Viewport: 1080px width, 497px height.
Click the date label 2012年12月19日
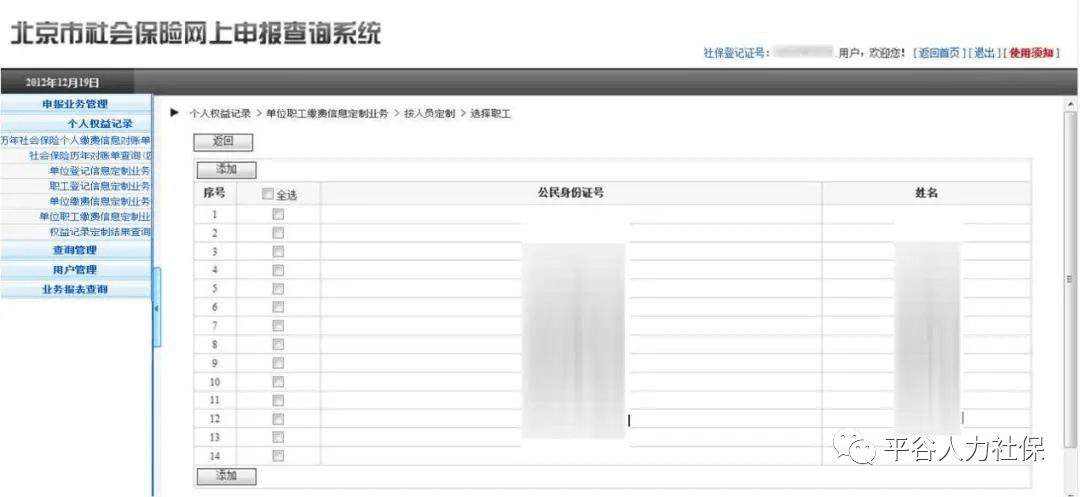63,83
